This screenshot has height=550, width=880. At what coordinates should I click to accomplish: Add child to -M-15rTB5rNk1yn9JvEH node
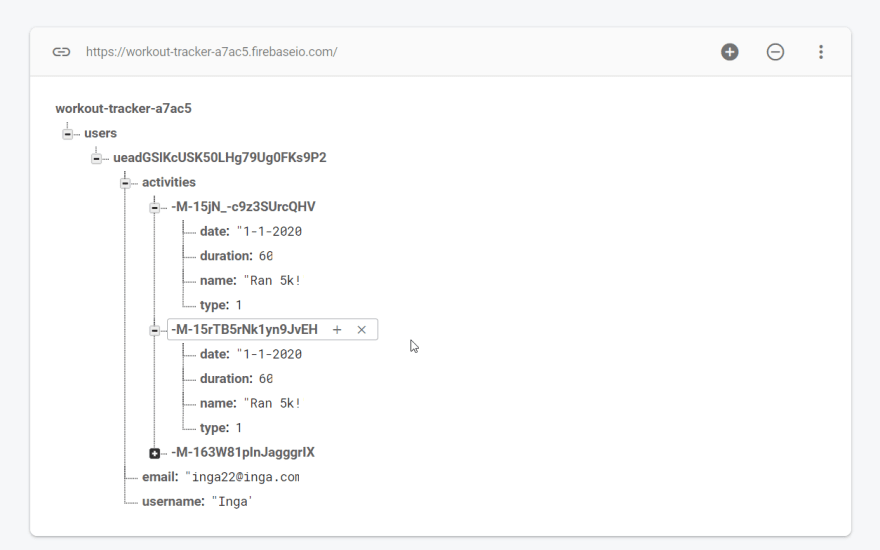(x=337, y=330)
